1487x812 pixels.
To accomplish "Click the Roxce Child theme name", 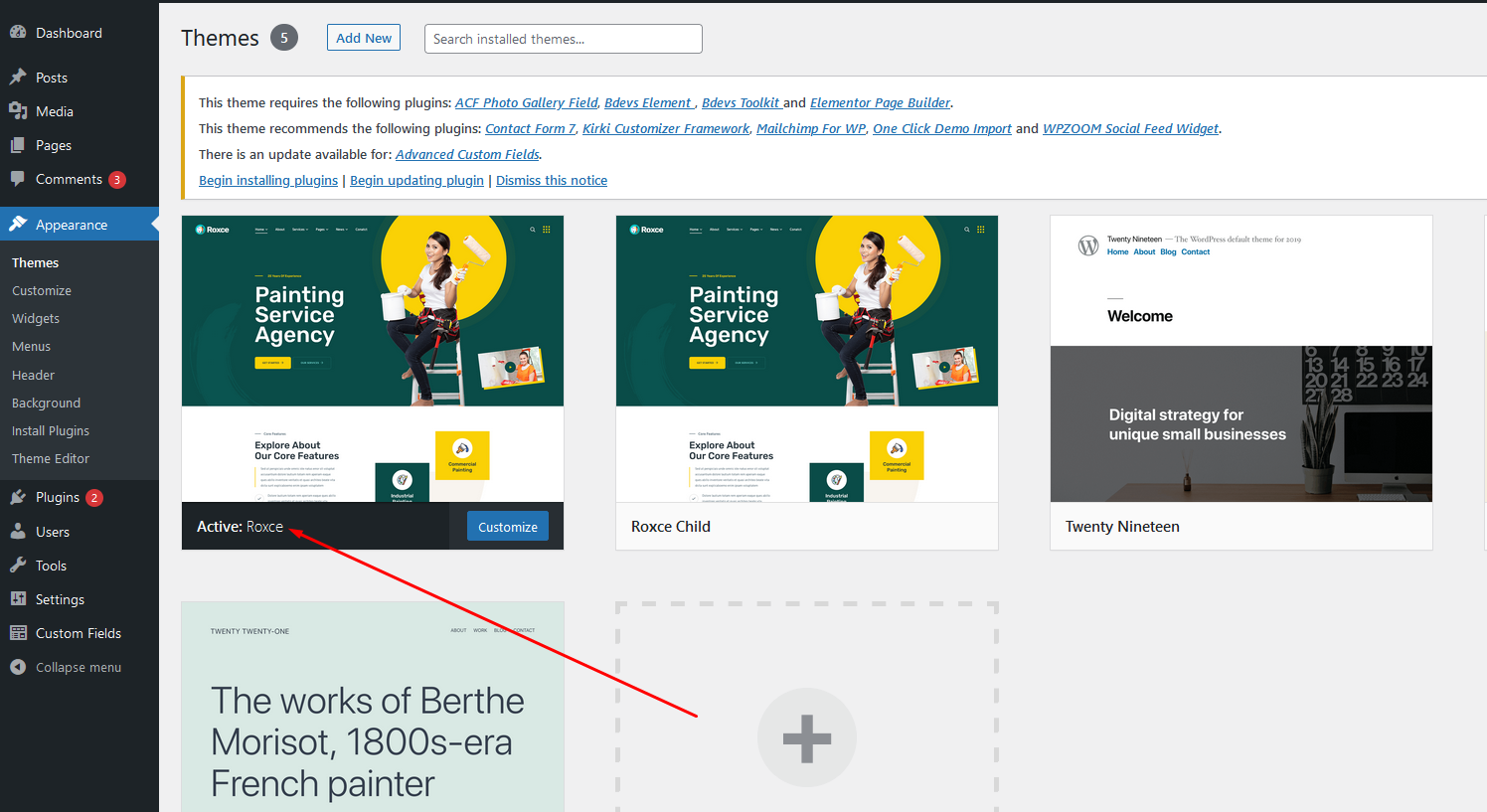I will pos(671,527).
